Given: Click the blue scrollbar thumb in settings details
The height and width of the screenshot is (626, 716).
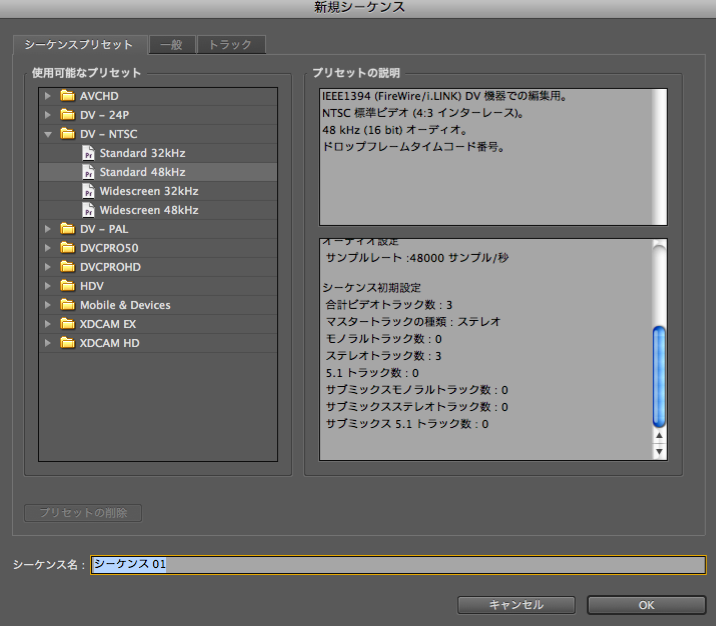Looking at the screenshot, I should (659, 376).
